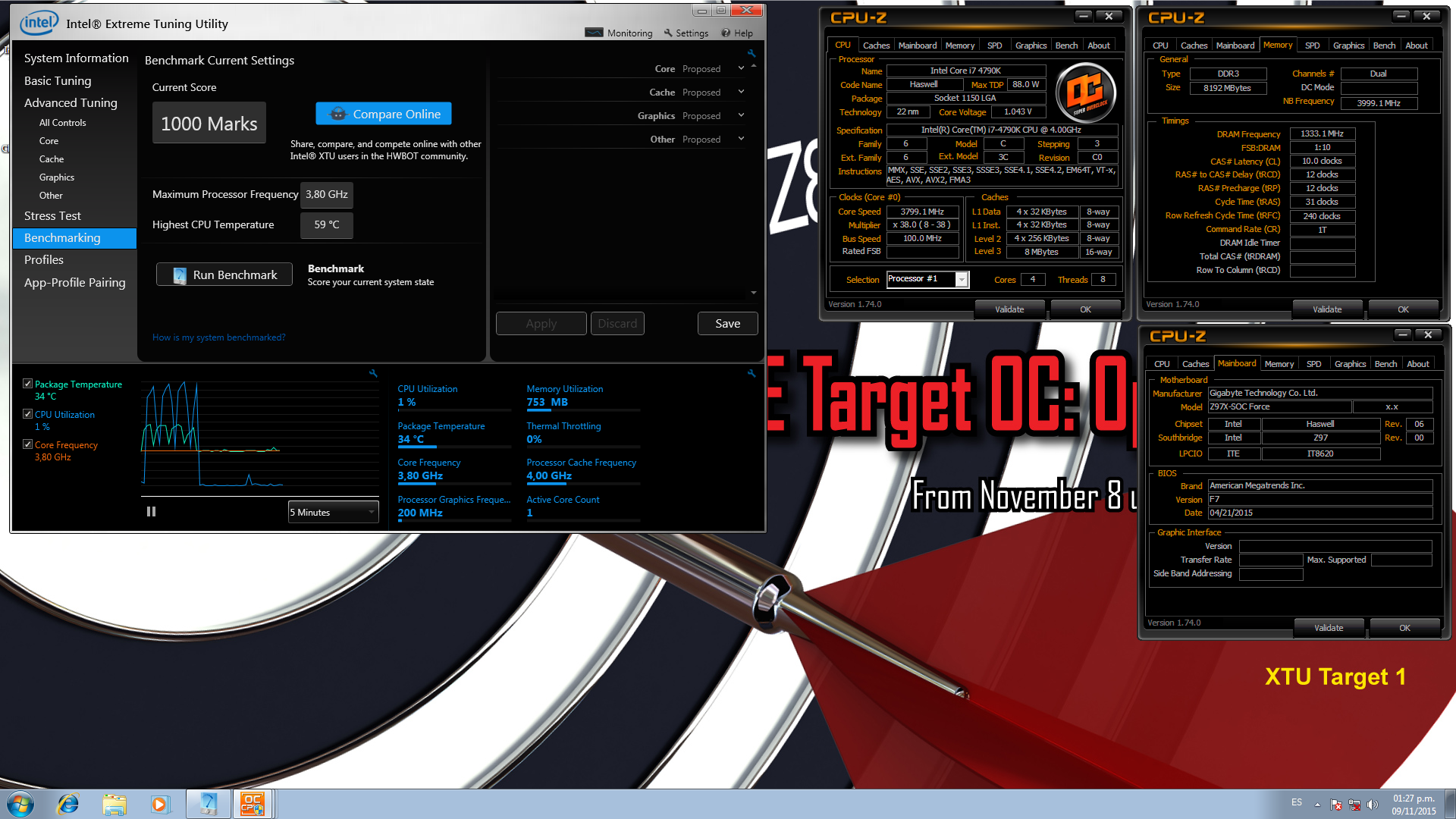Click Apply proposed settings button
The height and width of the screenshot is (819, 1456).
541,323
